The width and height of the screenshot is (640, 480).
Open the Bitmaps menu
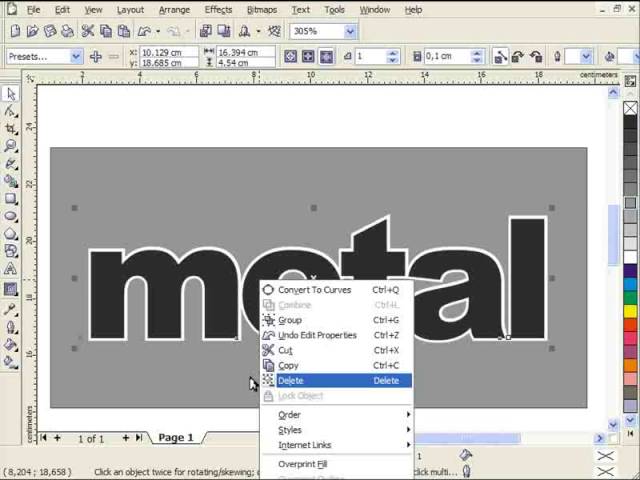261,9
